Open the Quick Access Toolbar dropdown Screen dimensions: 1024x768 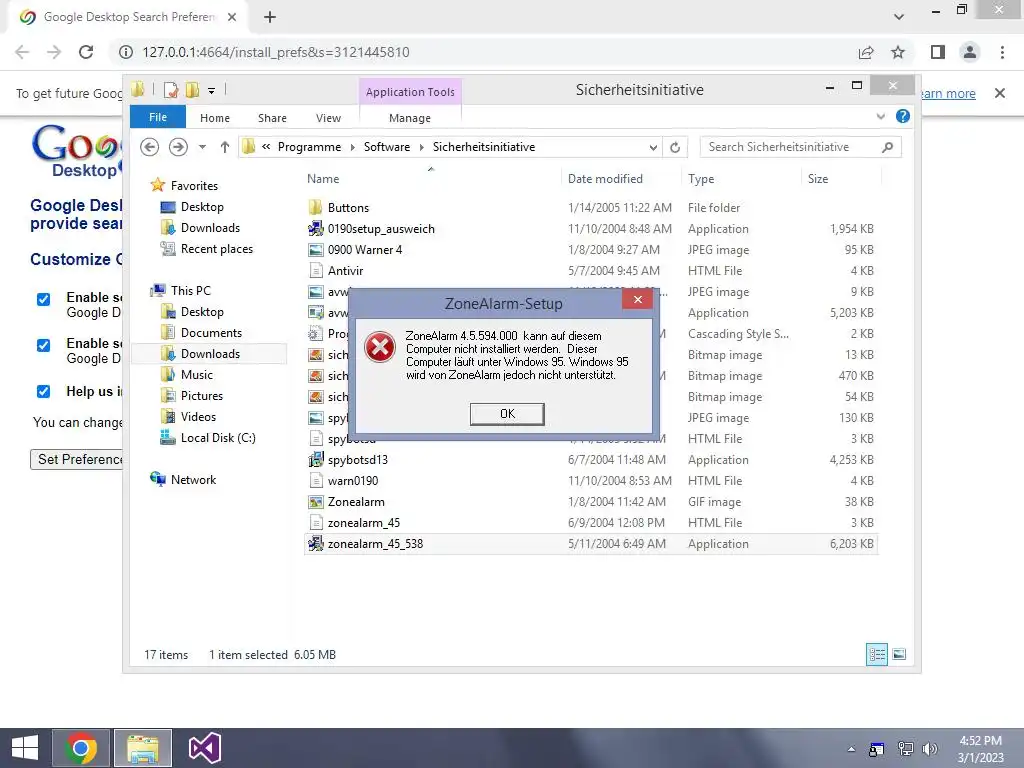pyautogui.click(x=212, y=91)
